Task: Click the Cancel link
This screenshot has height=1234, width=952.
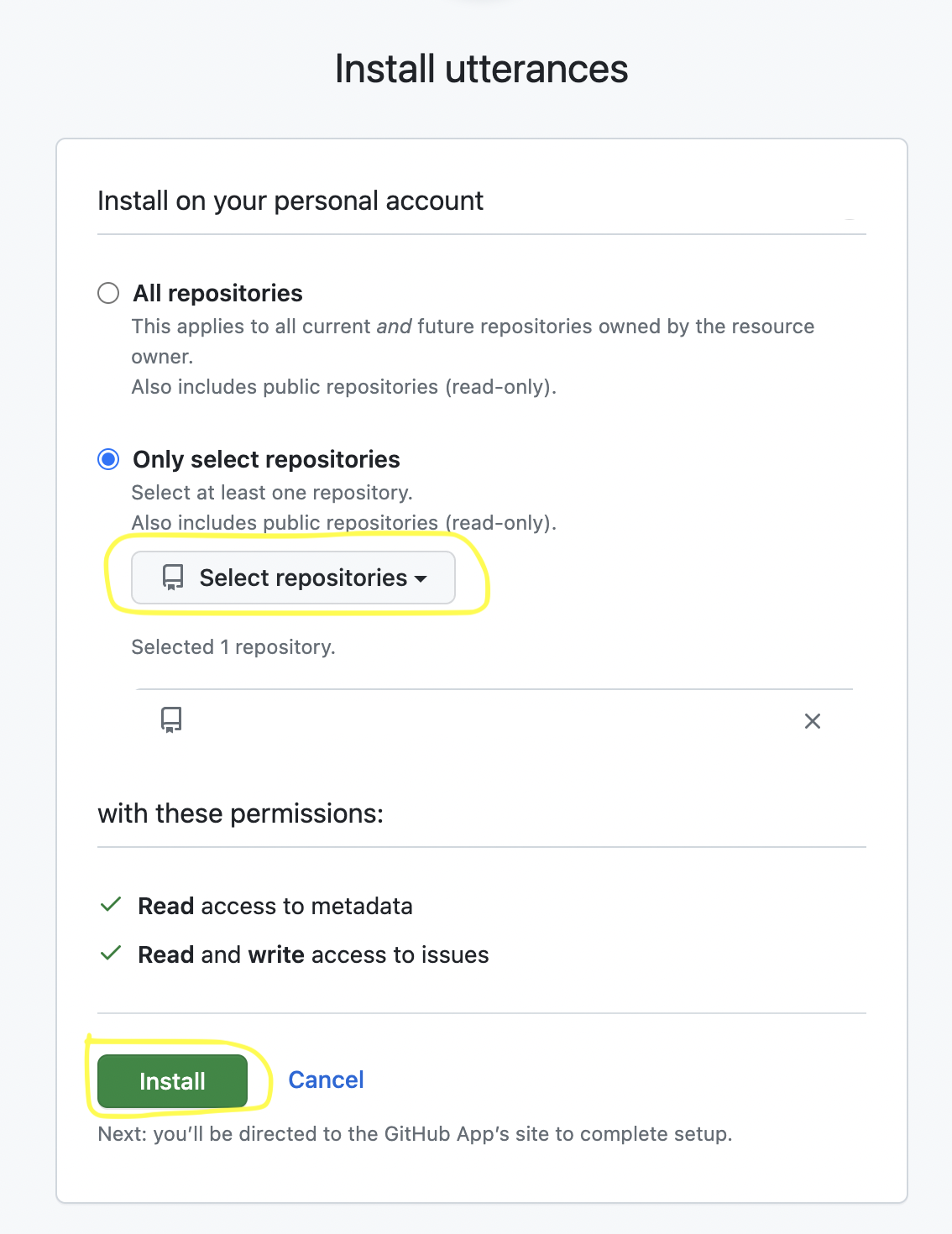Action: tap(326, 1080)
